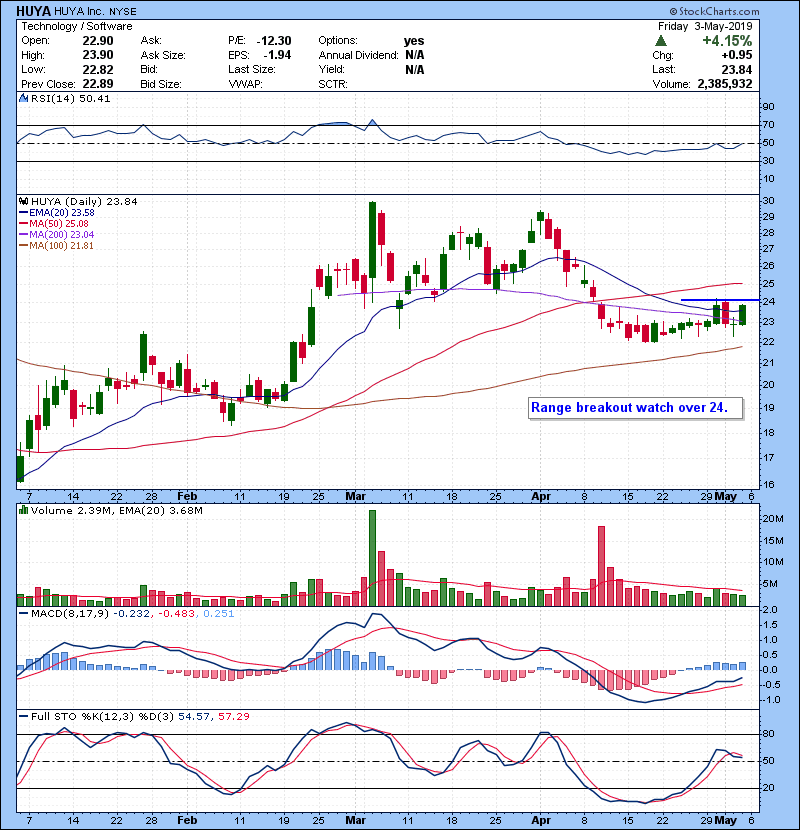Screen dimensions: 800x830
Task: Click the Open 22.90 value
Action: [98, 41]
